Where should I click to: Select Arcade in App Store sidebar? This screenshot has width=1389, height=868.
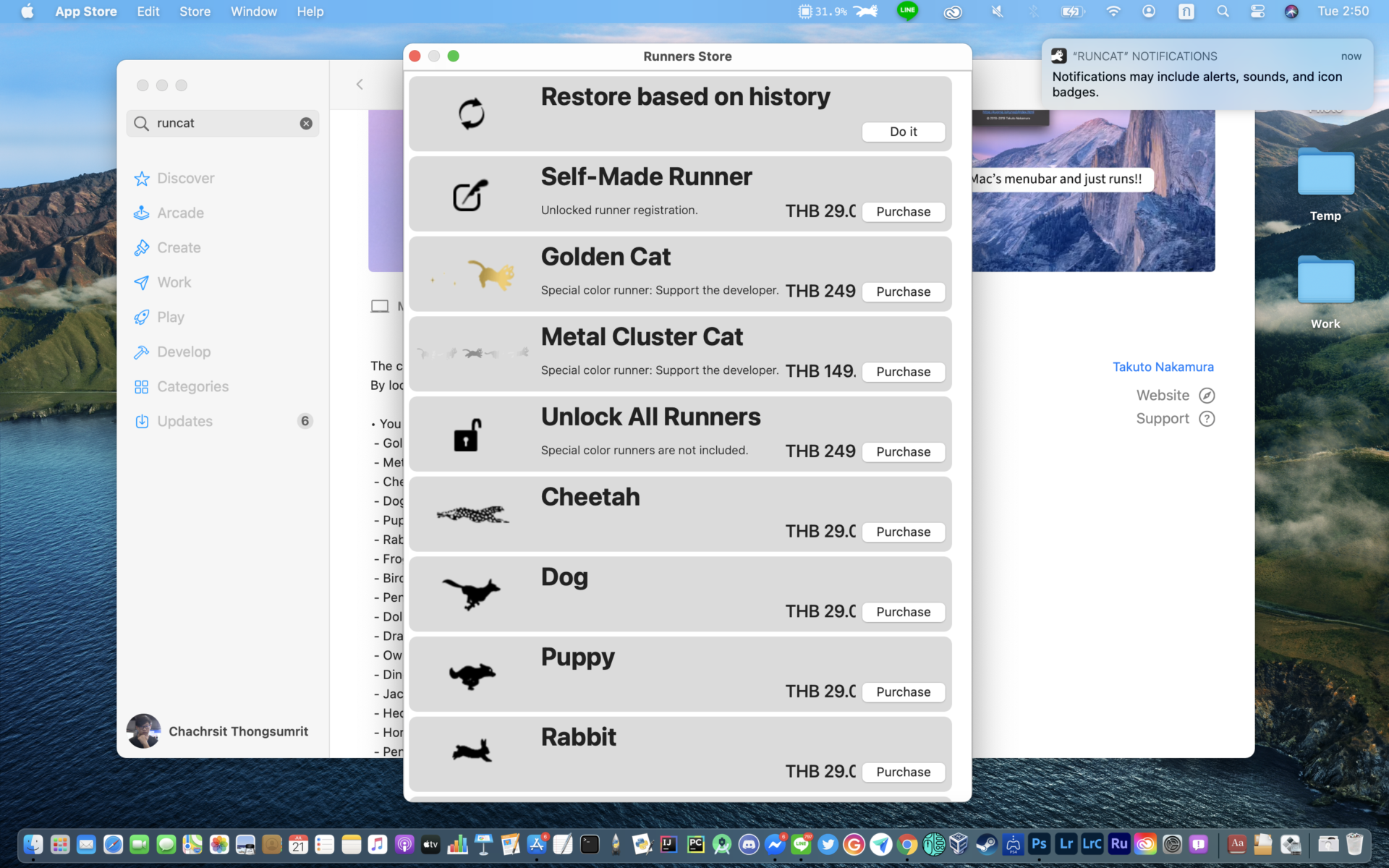tap(223, 213)
